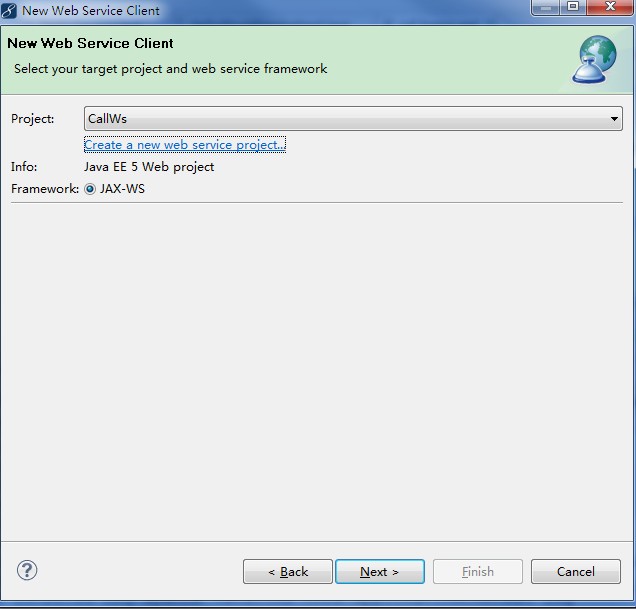The width and height of the screenshot is (636, 609).
Task: Dismiss the wizard with the Cancel button
Action: pos(576,572)
